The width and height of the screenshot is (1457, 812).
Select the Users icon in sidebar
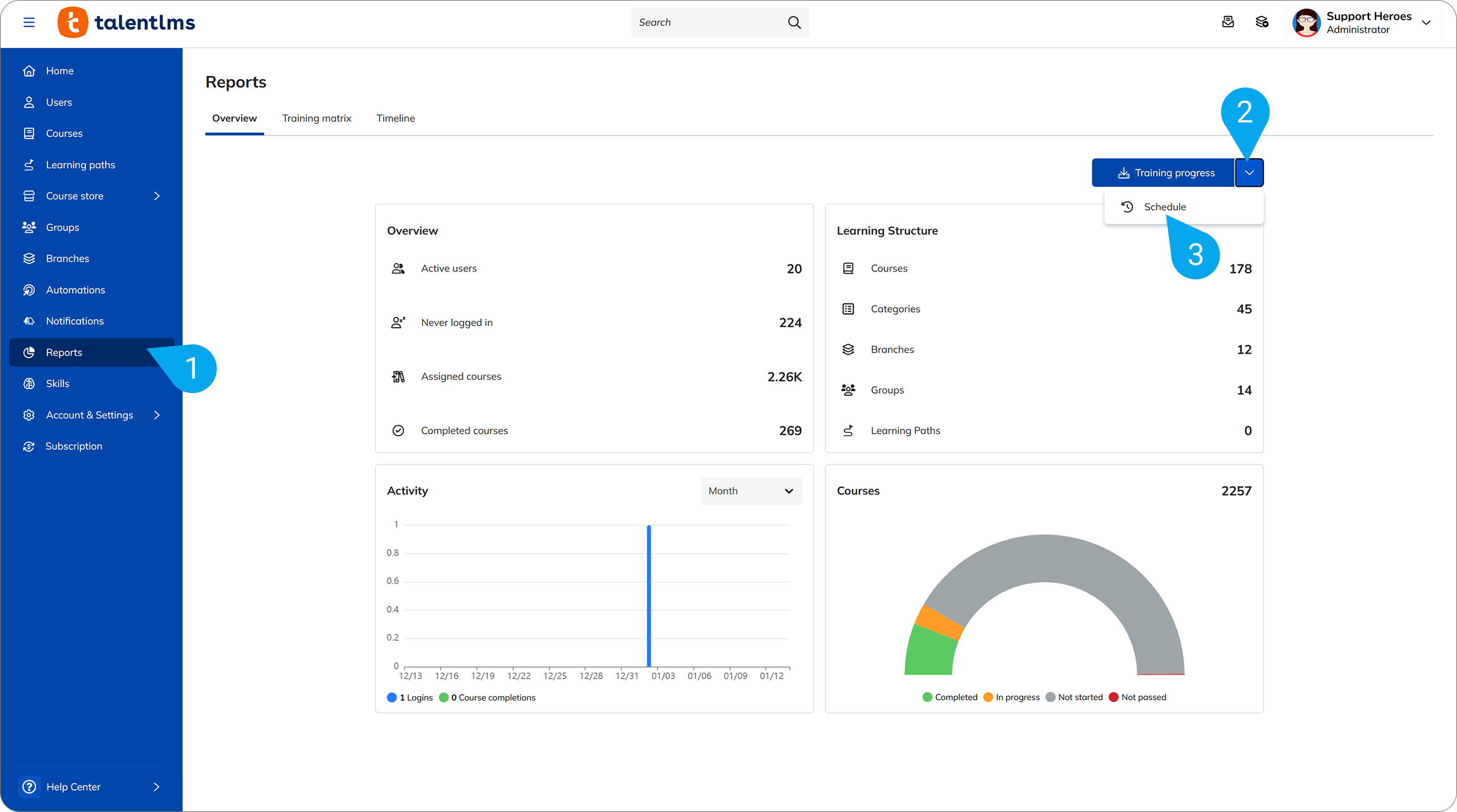coord(29,102)
